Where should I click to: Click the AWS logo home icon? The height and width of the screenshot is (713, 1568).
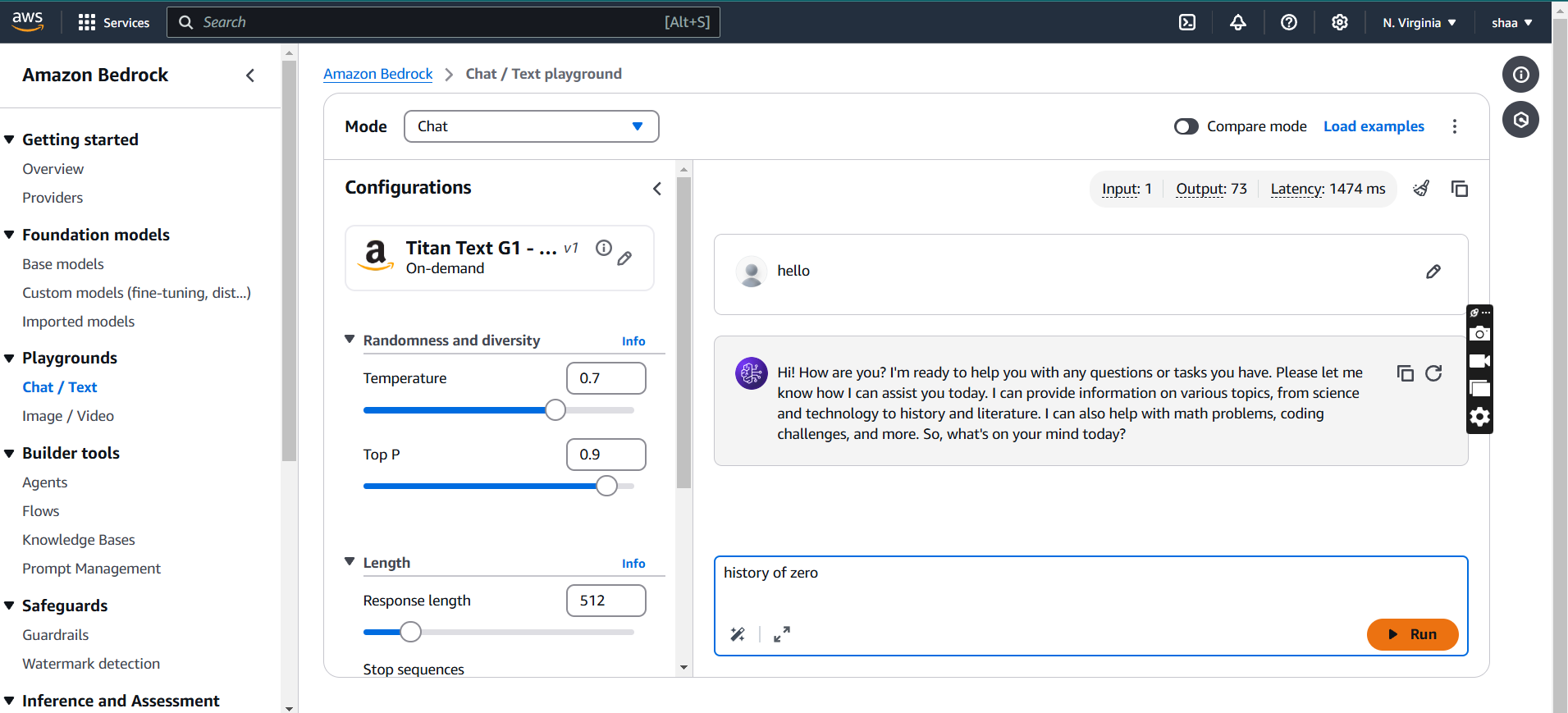[28, 22]
